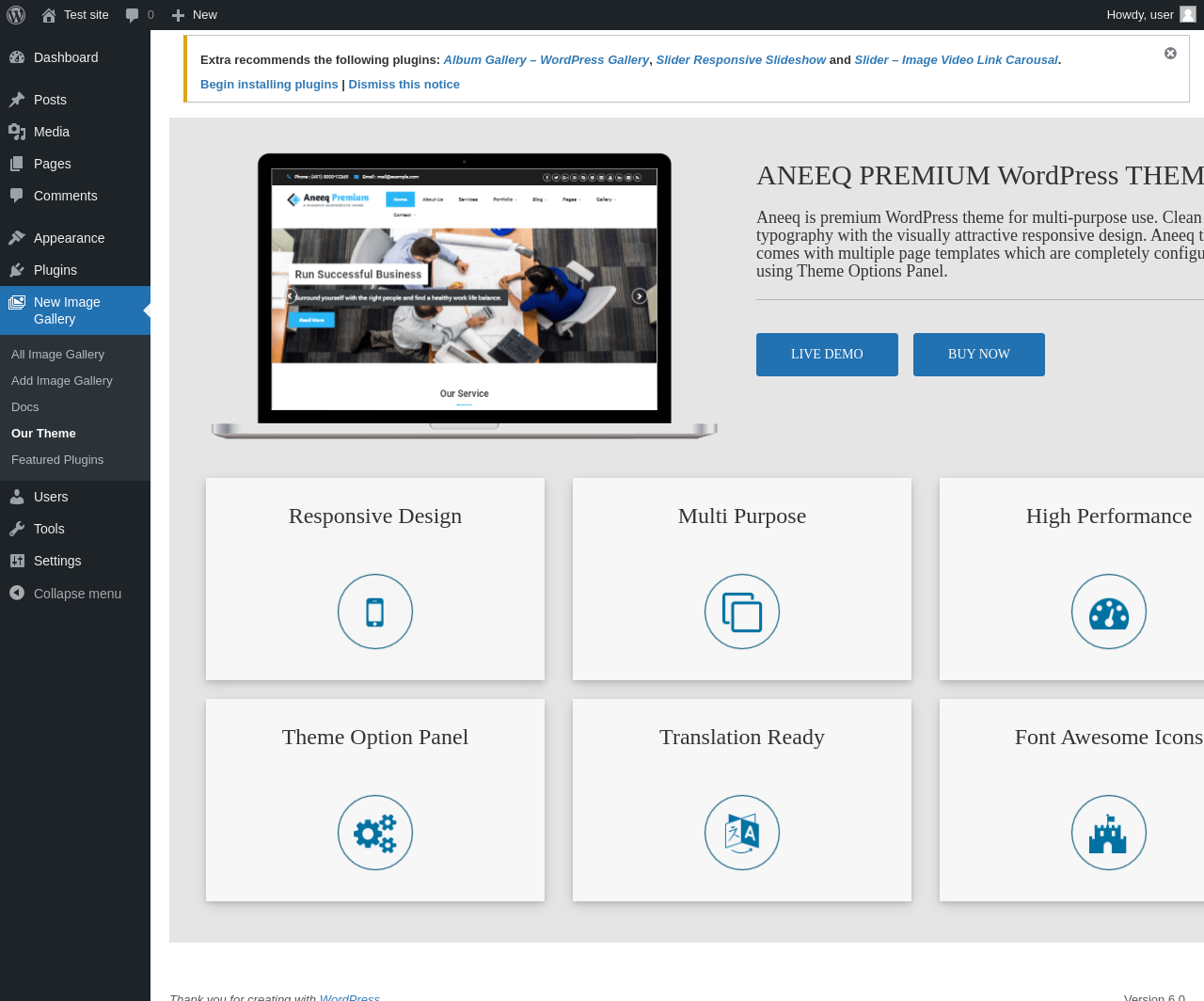Click Begin installing plugins link
The image size is (1204, 1001).
269,85
